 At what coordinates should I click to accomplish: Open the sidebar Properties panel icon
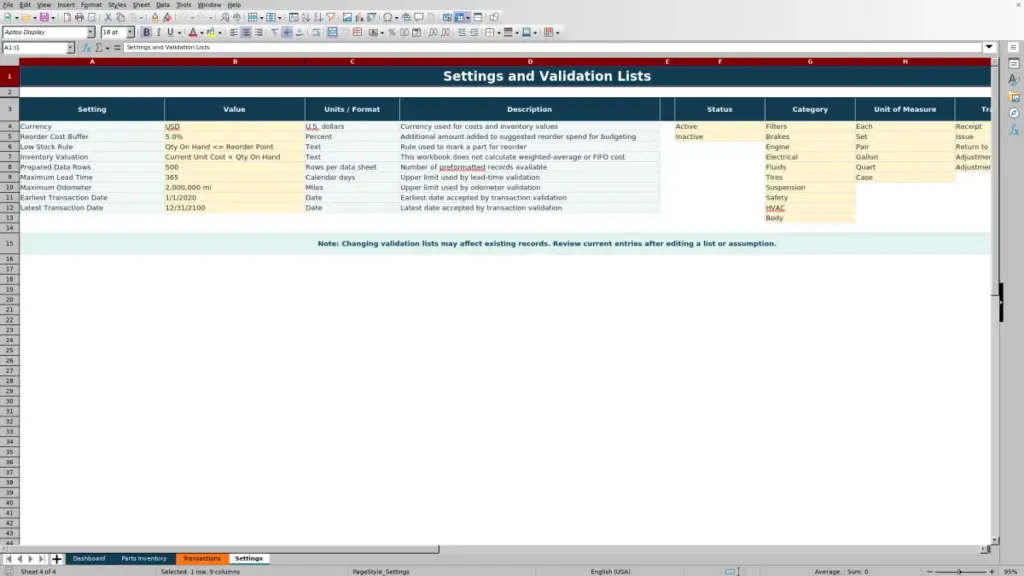[1014, 63]
